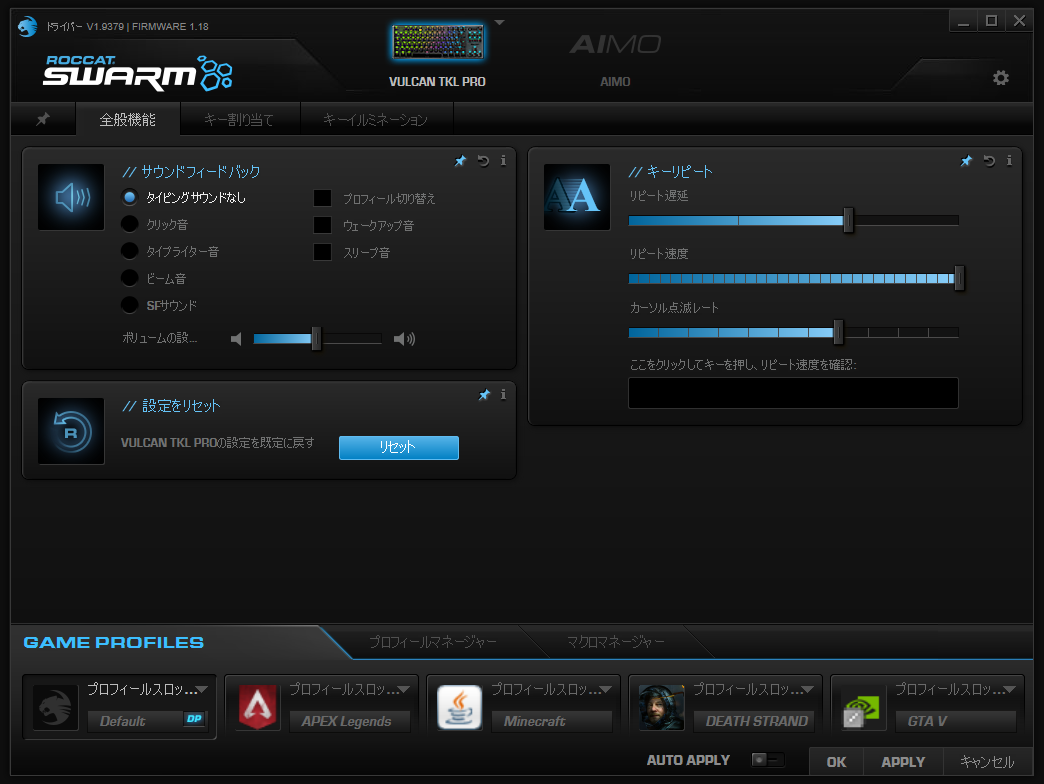Select the 全般機能 tab

coord(127,120)
